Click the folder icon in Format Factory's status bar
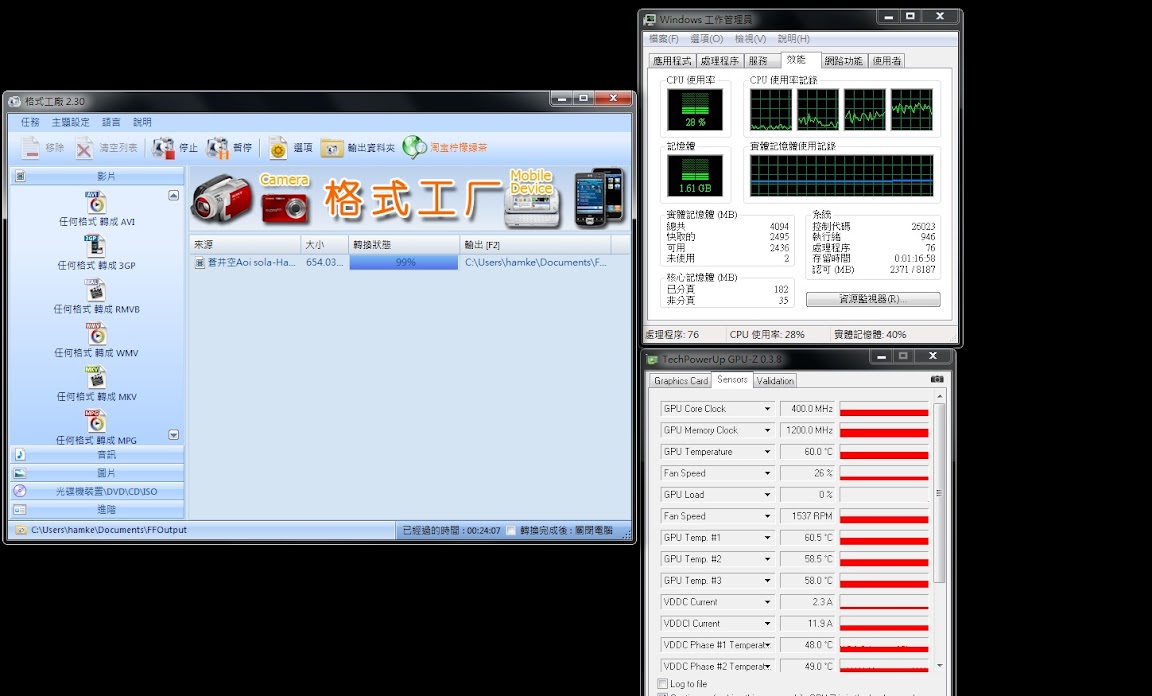This screenshot has width=1152, height=696. [21, 530]
